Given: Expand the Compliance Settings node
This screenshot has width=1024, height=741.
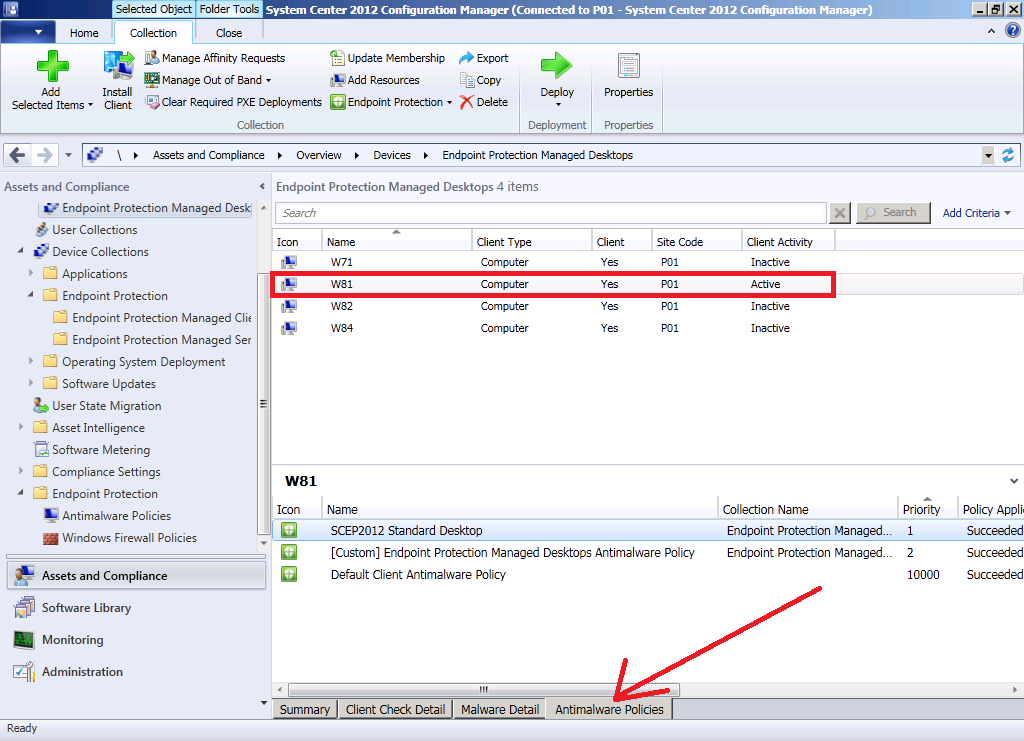Looking at the screenshot, I should coord(21,471).
